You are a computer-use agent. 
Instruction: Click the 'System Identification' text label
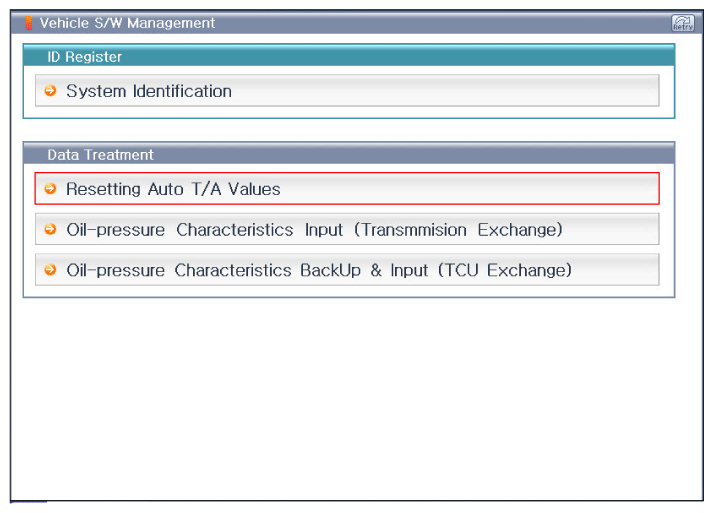(149, 91)
